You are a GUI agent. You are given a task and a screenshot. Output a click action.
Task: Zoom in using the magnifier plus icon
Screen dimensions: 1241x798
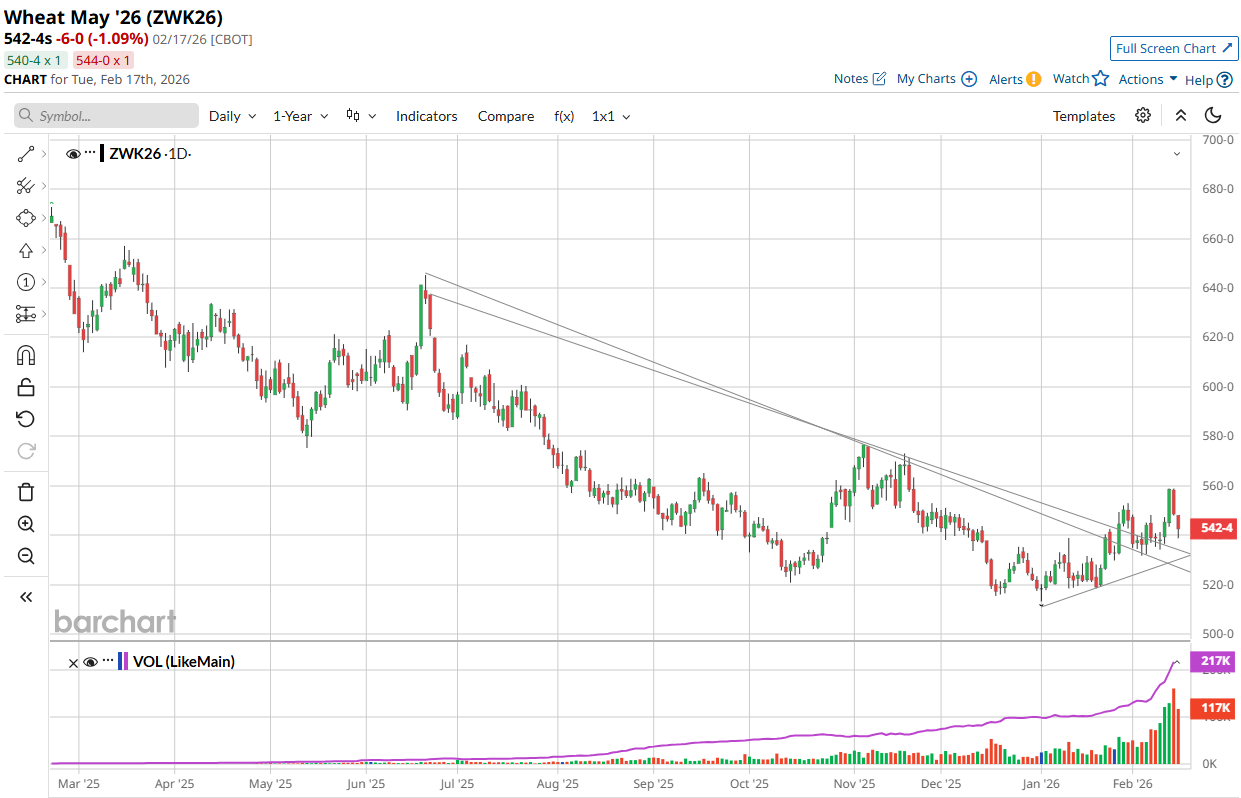(x=26, y=524)
